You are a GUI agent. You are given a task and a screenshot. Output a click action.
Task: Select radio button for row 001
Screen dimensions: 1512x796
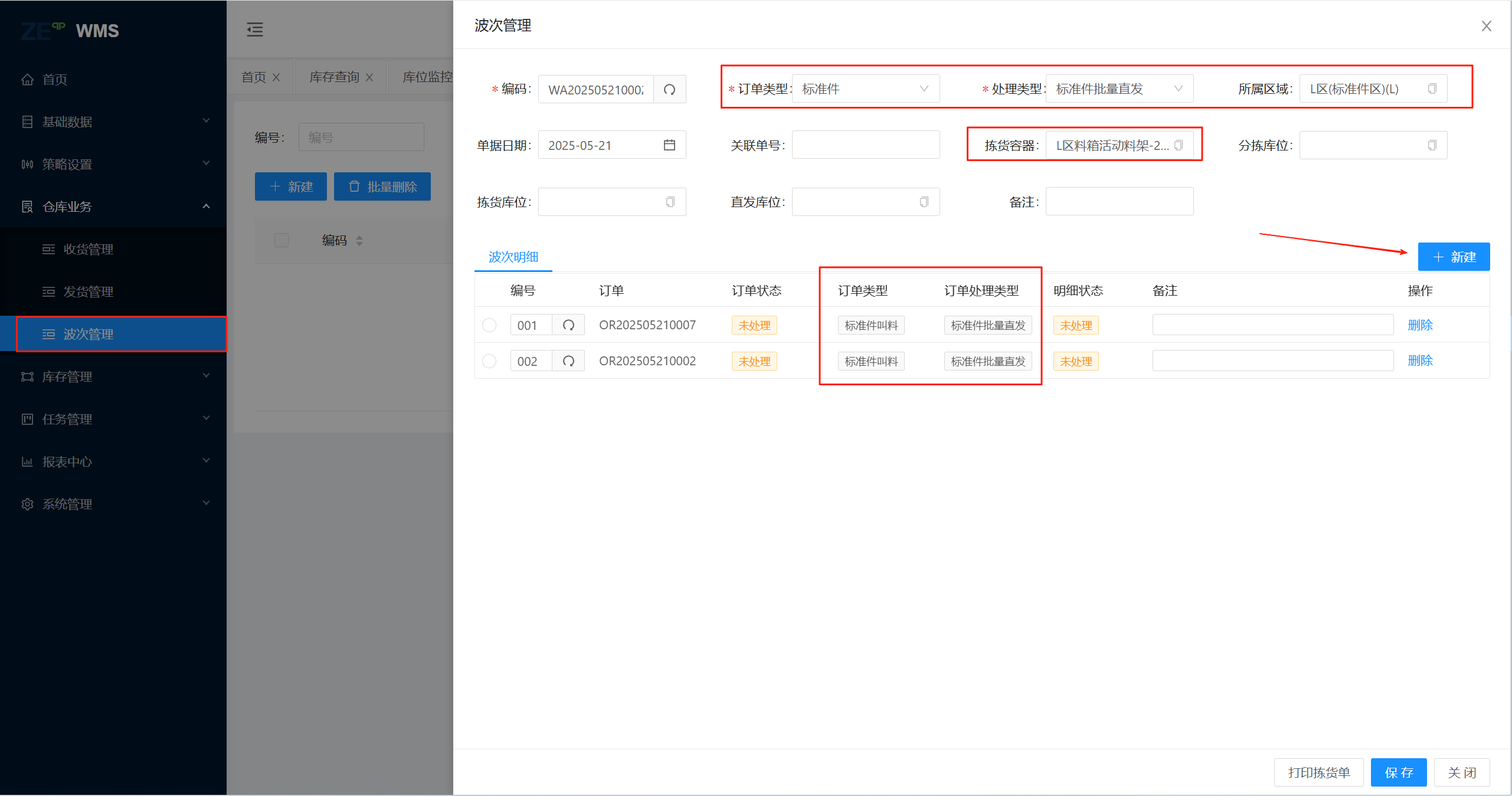[x=489, y=325]
